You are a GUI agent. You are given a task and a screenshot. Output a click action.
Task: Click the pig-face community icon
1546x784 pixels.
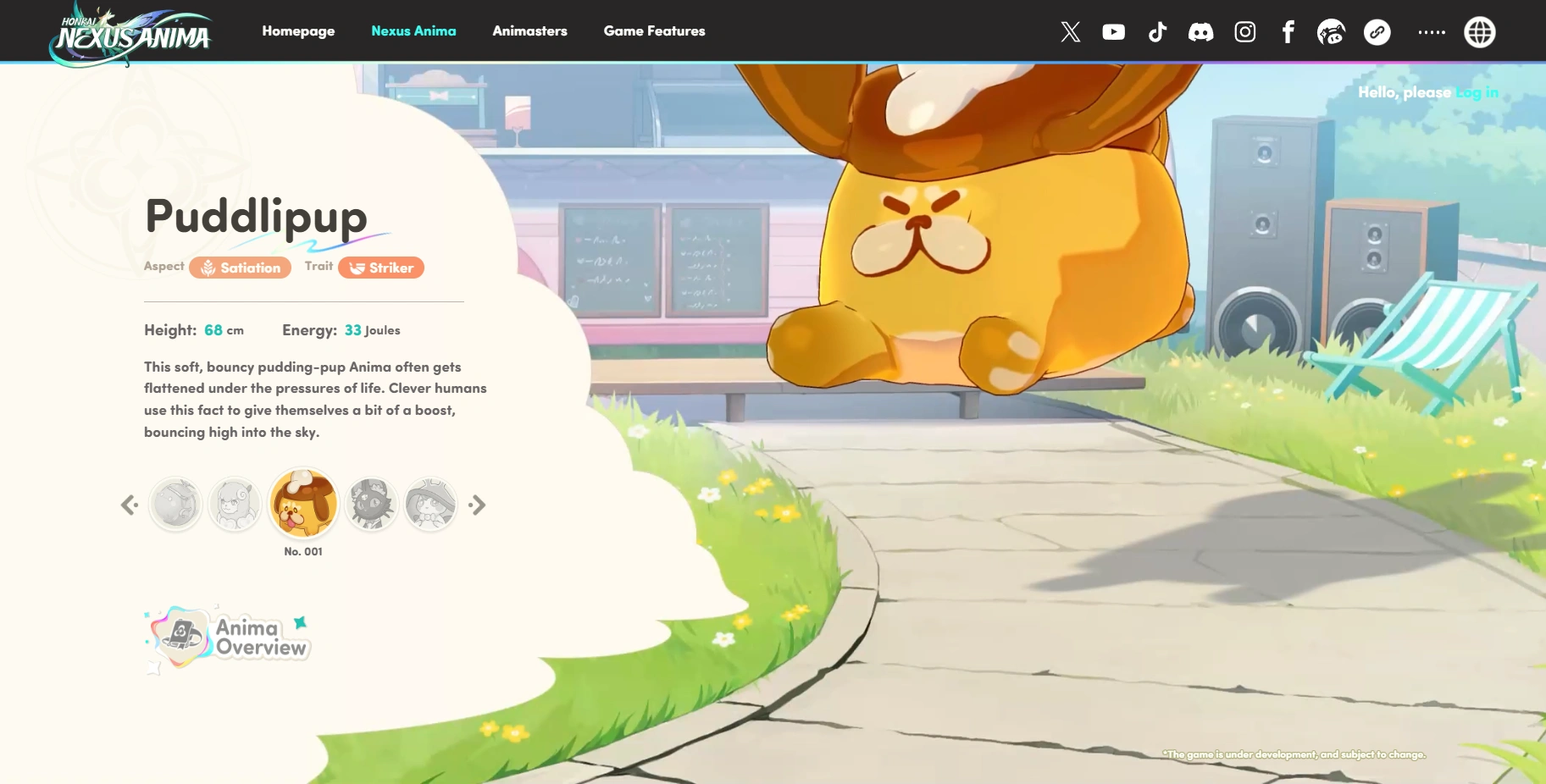point(1331,32)
